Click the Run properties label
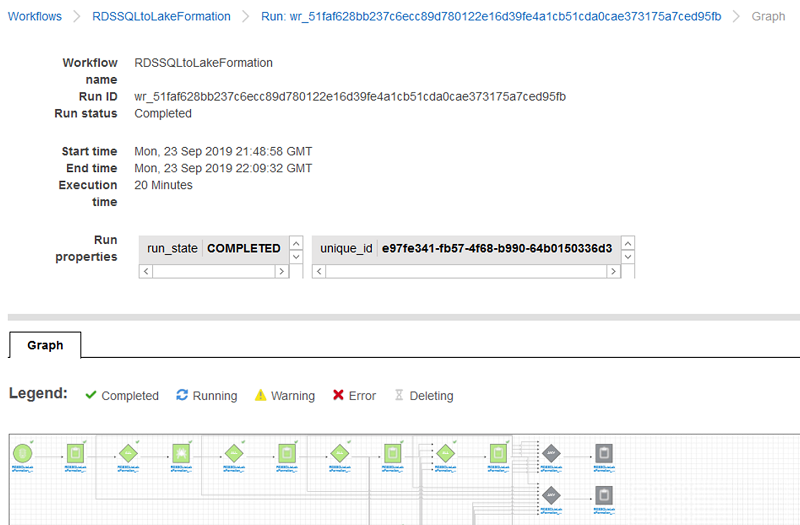800x525 pixels. (86, 248)
